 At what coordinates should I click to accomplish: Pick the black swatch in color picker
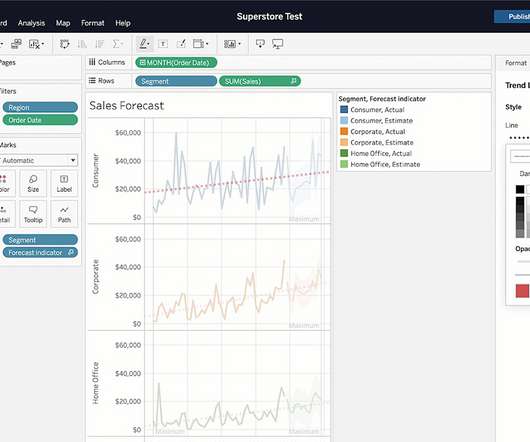point(520,189)
